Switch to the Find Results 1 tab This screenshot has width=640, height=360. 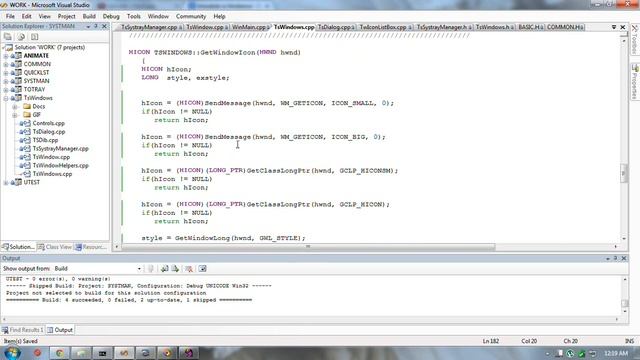(23, 330)
